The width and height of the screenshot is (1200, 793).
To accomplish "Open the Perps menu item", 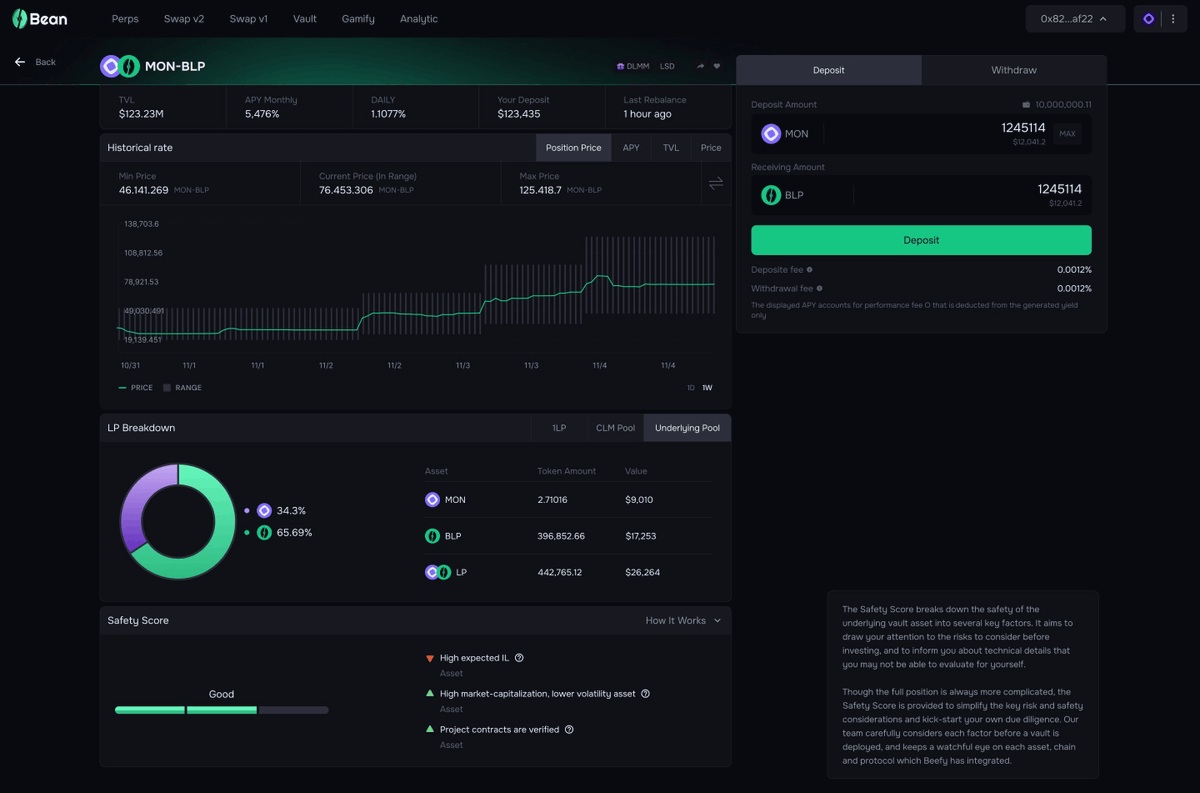I will pos(125,19).
